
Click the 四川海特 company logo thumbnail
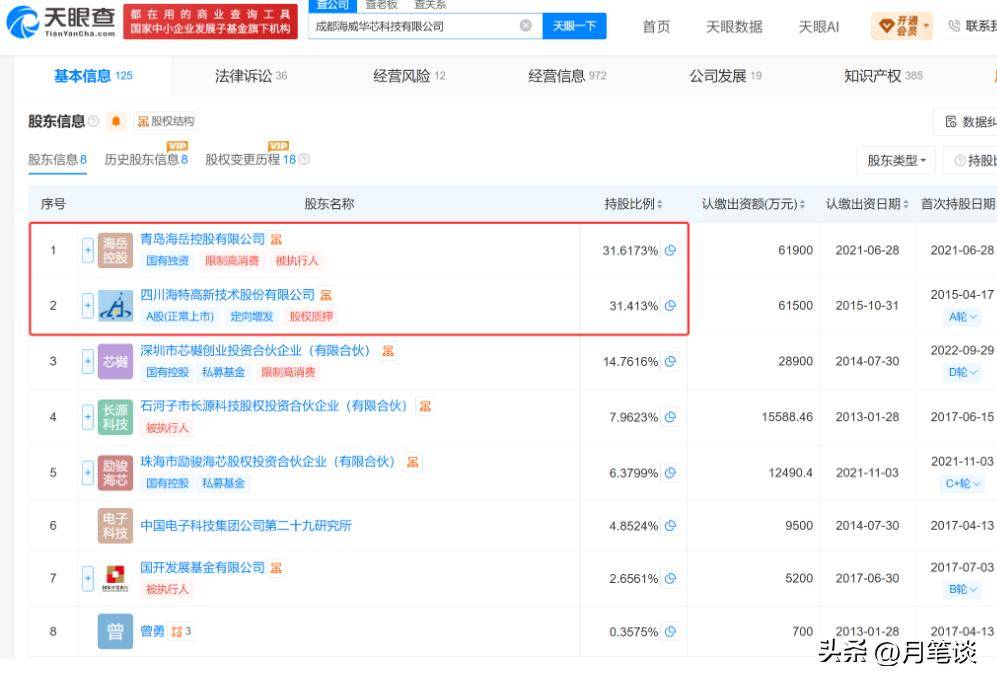(x=115, y=306)
